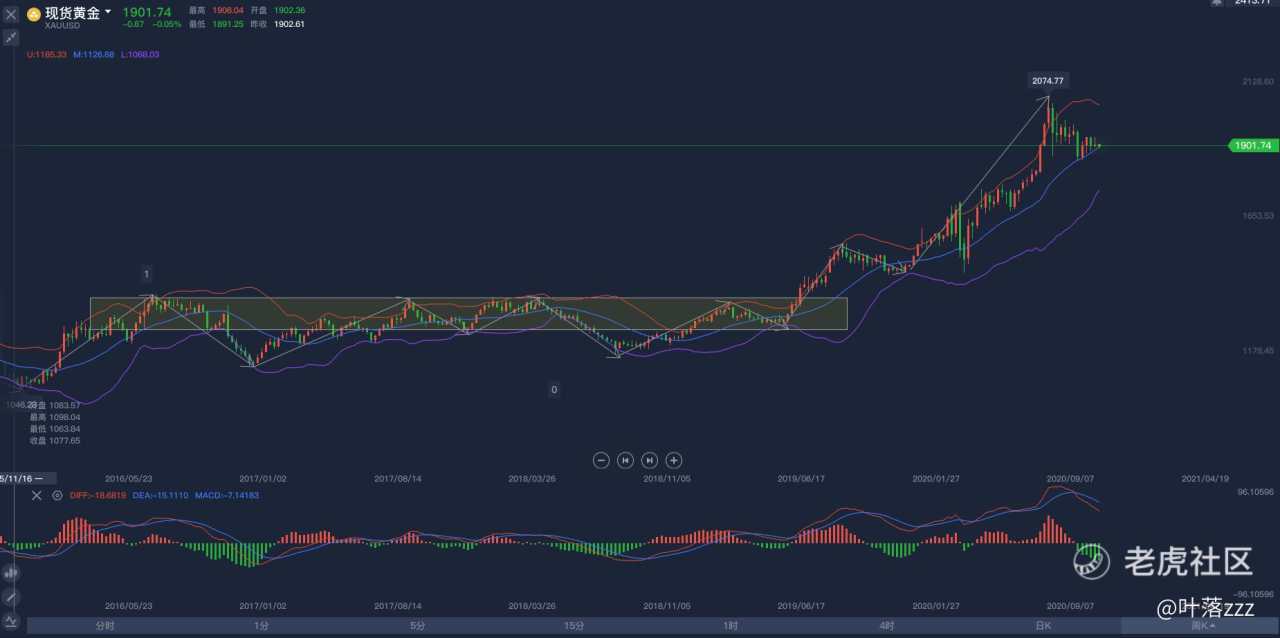Click the marker labeled 1 above chart

(x=146, y=273)
